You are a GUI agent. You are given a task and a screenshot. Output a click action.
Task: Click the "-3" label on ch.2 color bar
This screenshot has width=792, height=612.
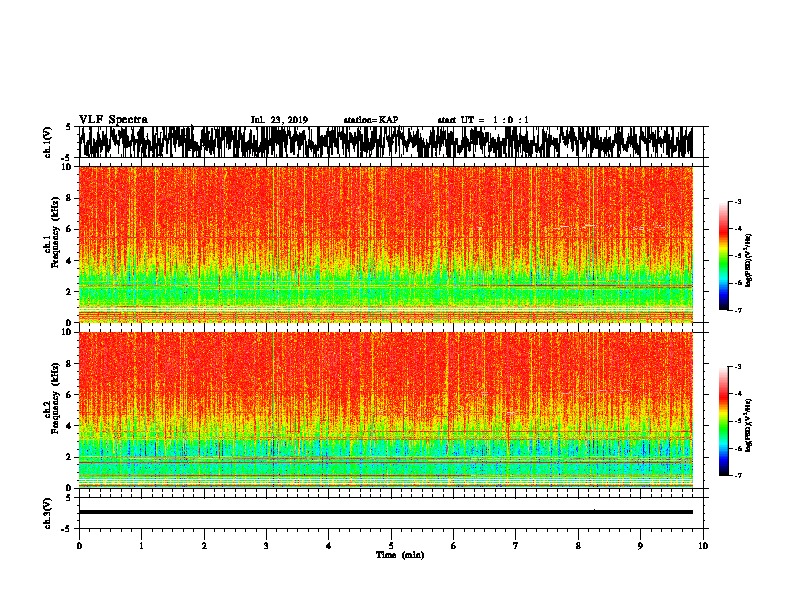pyautogui.click(x=737, y=367)
